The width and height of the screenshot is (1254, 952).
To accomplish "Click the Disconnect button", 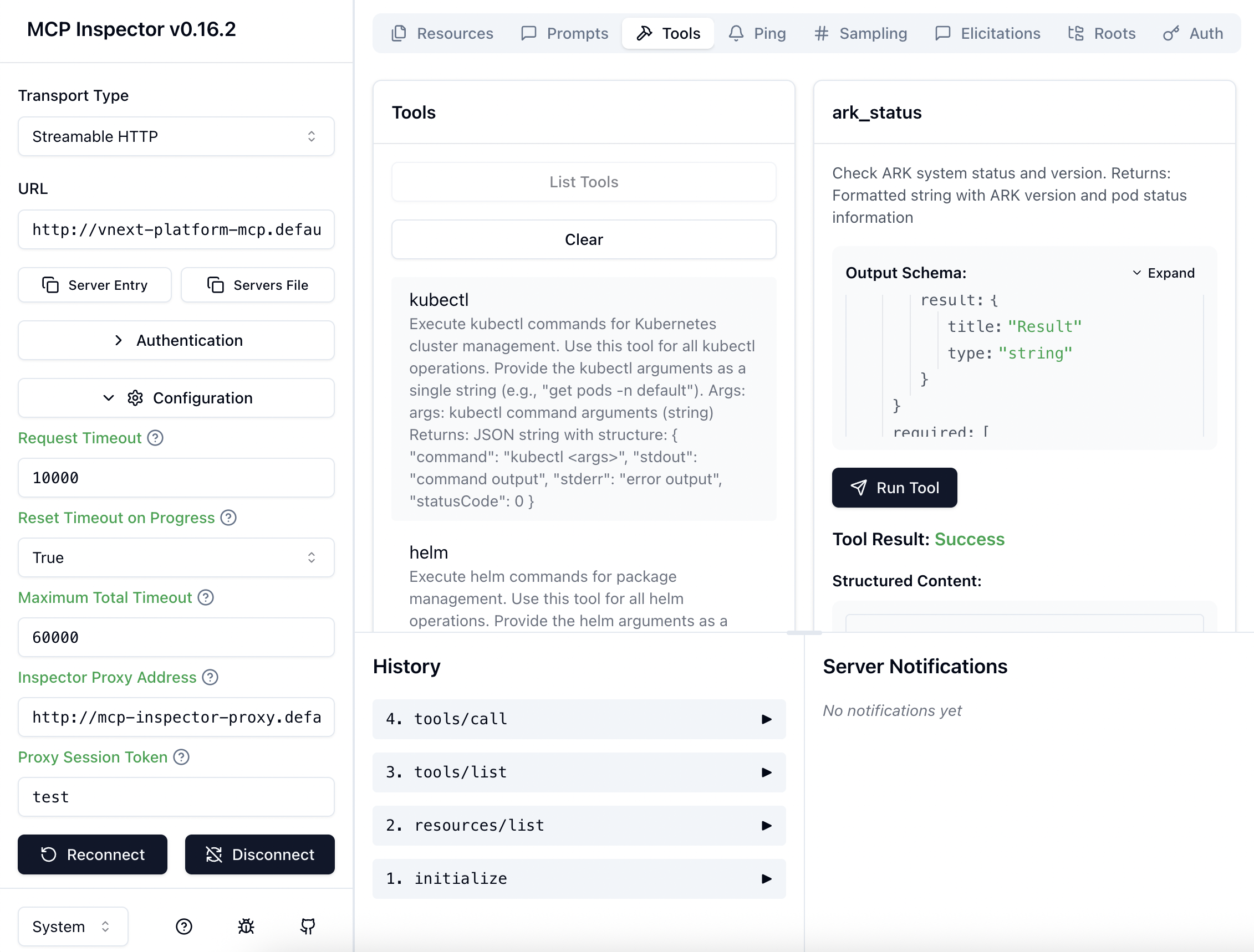I will tap(259, 854).
